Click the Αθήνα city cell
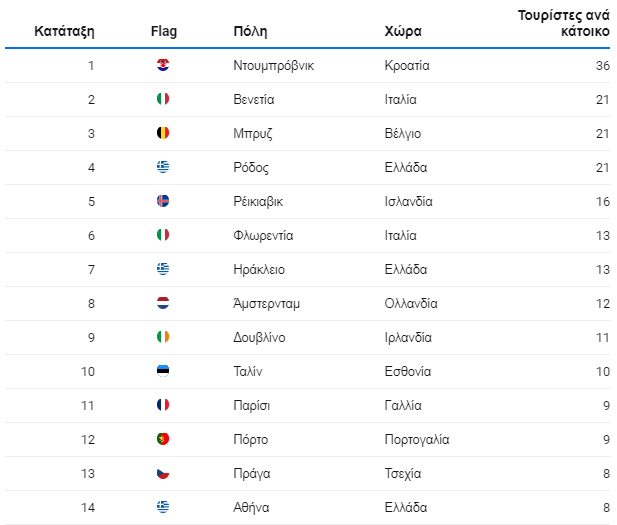The image size is (617, 525). coord(251,507)
